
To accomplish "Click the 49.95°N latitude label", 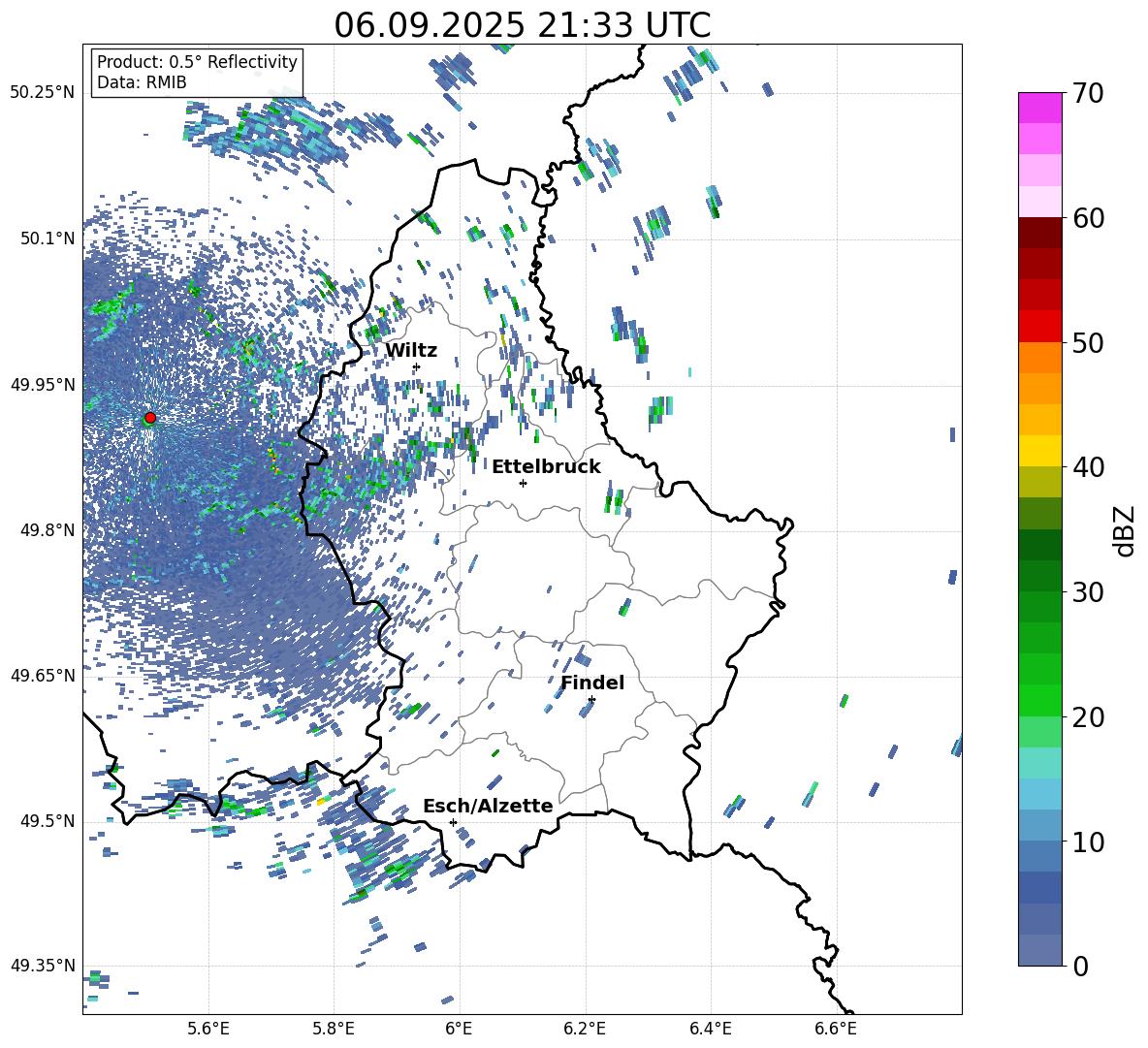I will coord(43,384).
